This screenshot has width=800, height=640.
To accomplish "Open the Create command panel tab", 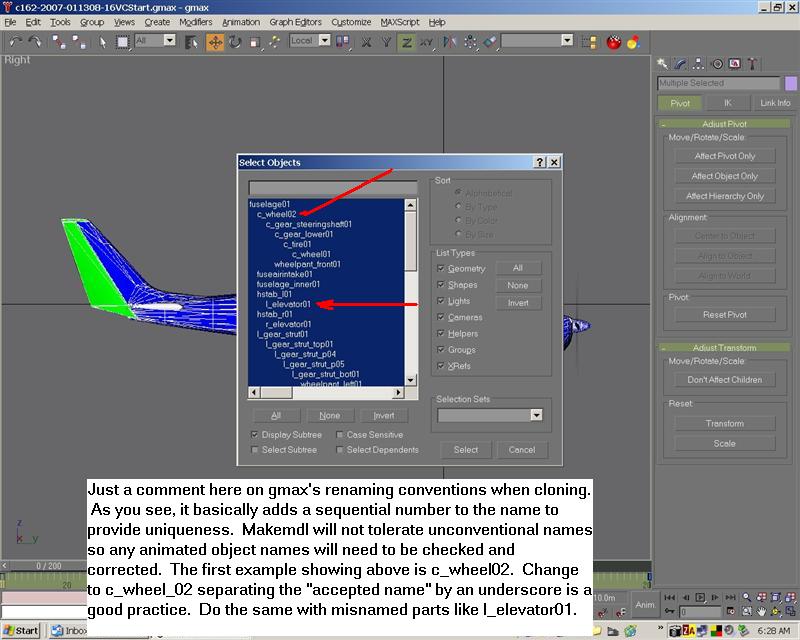I will (662, 63).
